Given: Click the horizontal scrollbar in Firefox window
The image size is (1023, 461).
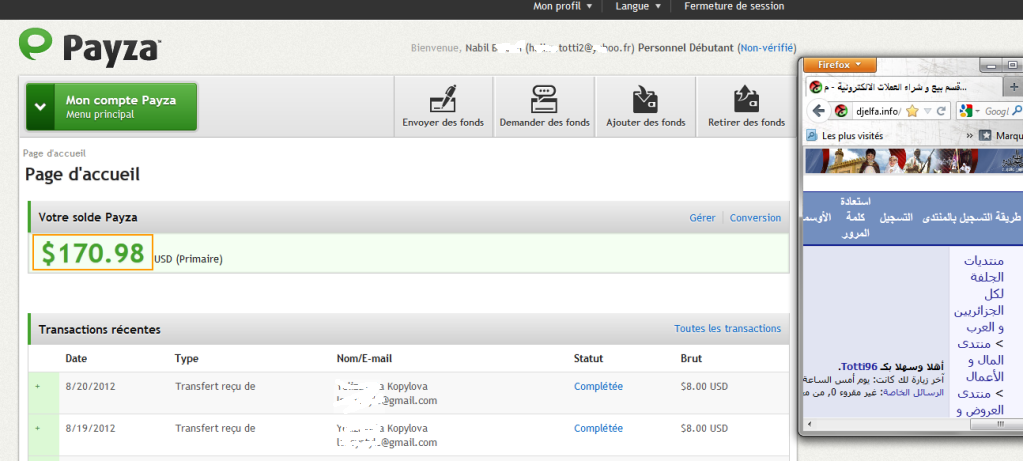Looking at the screenshot, I should 996,424.
